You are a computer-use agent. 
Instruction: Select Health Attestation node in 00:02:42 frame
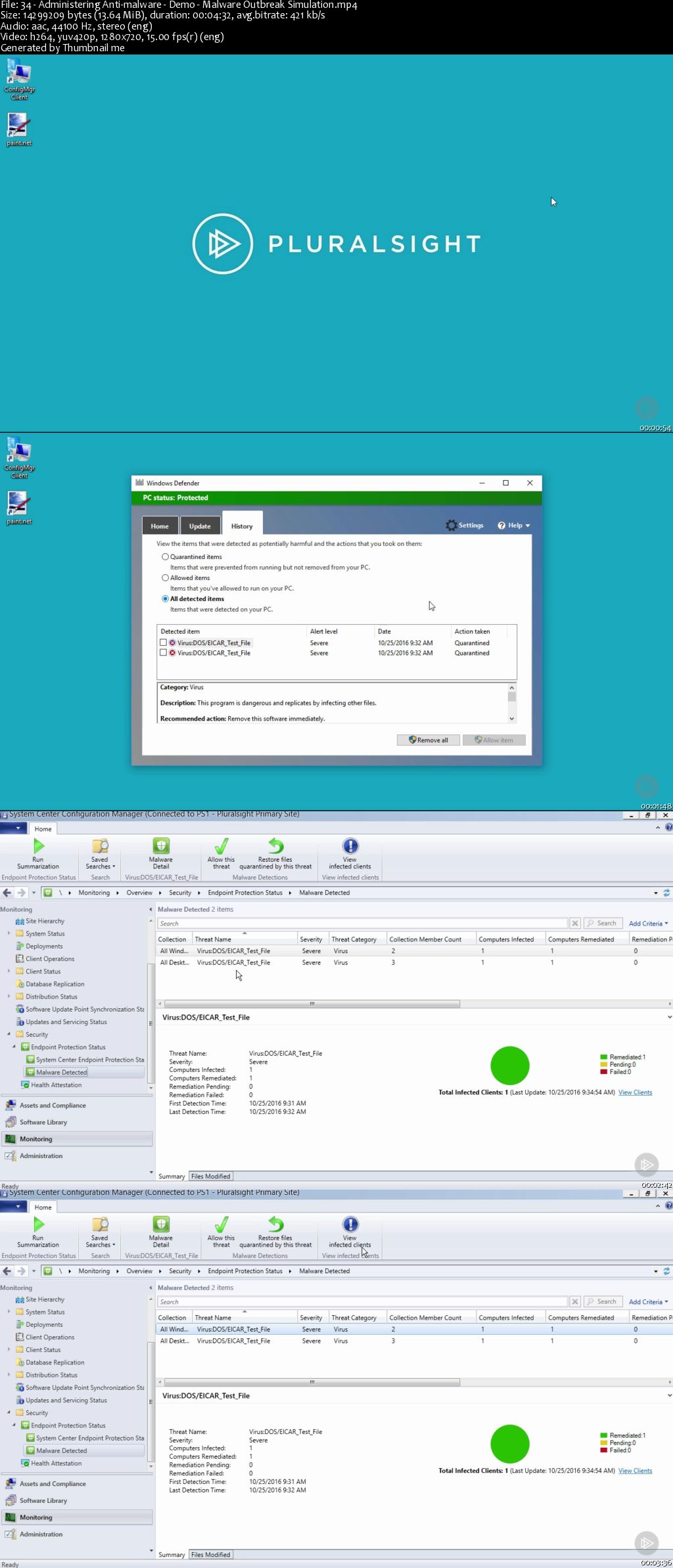coord(56,1085)
